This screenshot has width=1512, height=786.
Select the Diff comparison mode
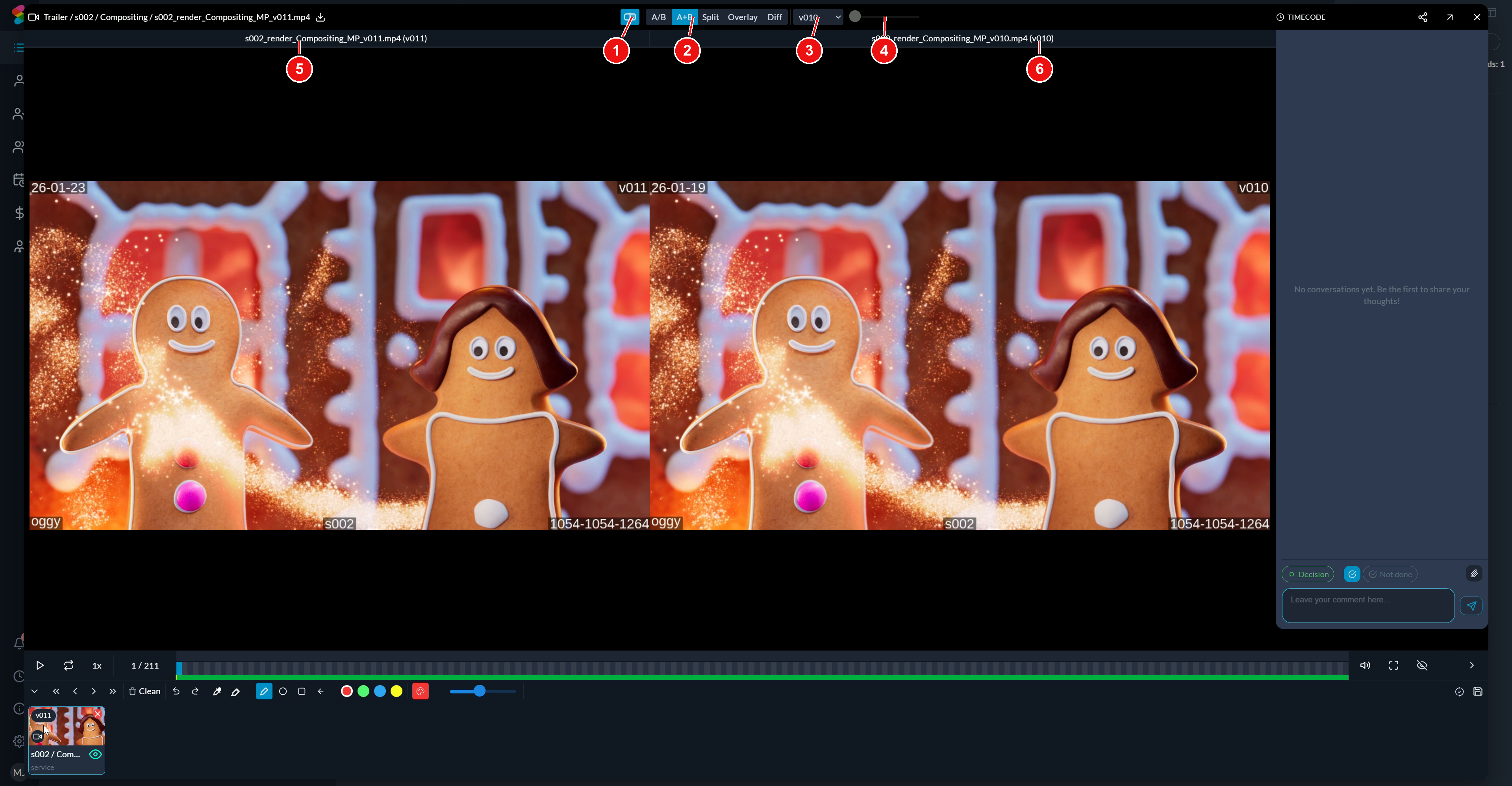click(x=774, y=17)
